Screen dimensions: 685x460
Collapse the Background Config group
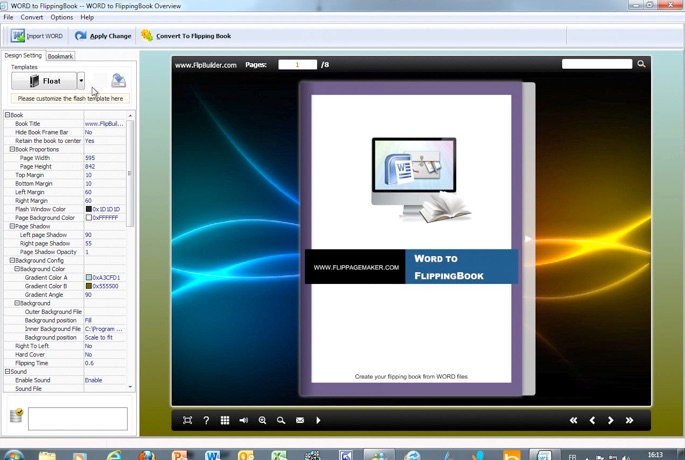coord(12,260)
